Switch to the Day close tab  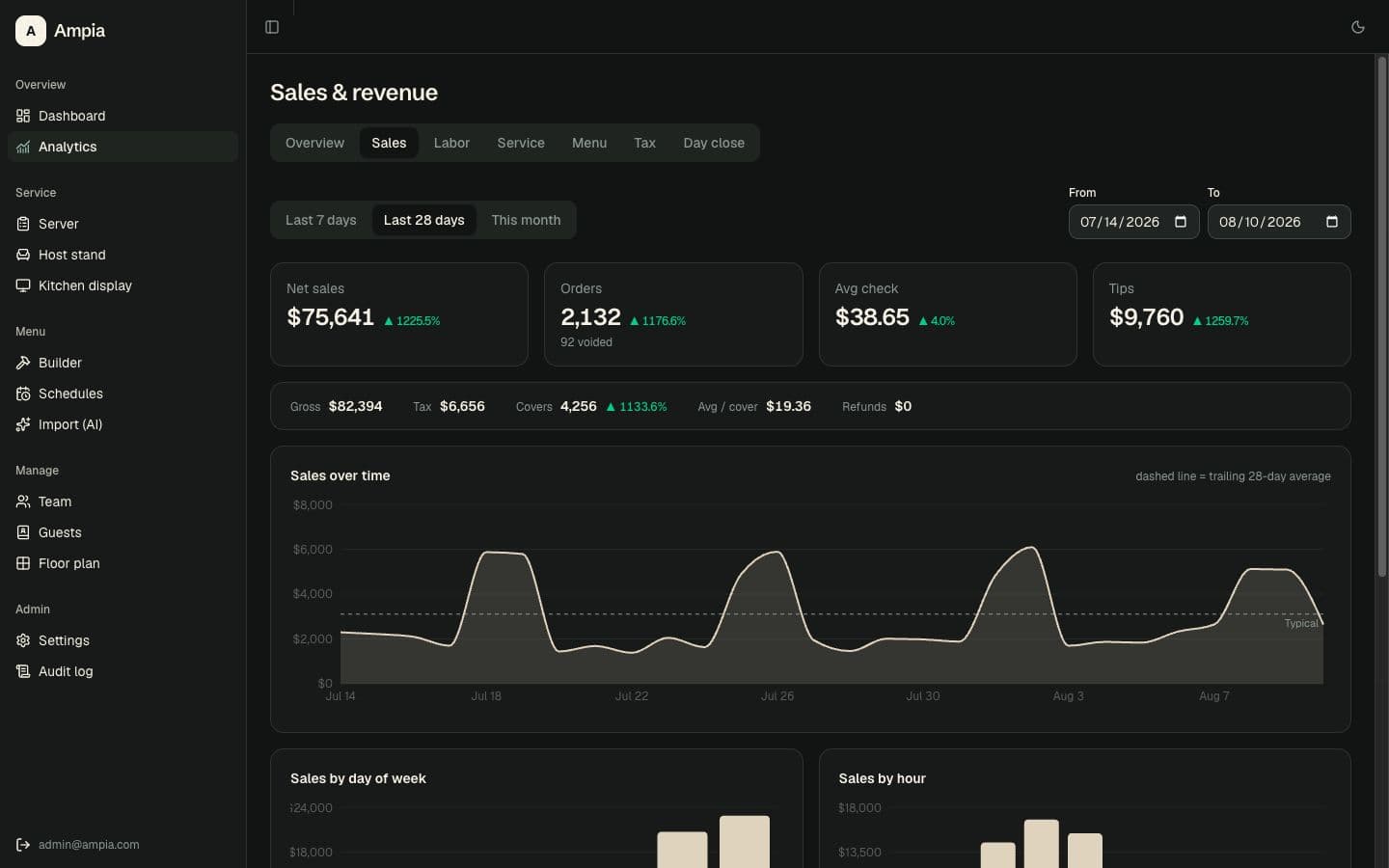click(714, 143)
